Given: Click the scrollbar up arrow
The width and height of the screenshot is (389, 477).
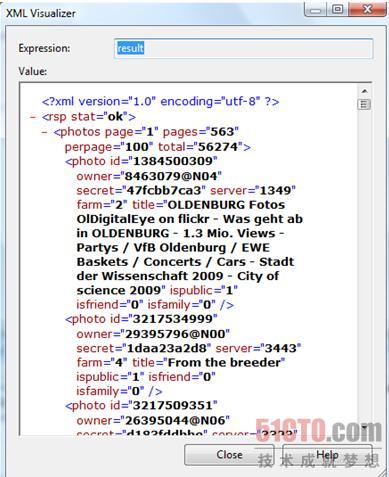Looking at the screenshot, I should (364, 91).
